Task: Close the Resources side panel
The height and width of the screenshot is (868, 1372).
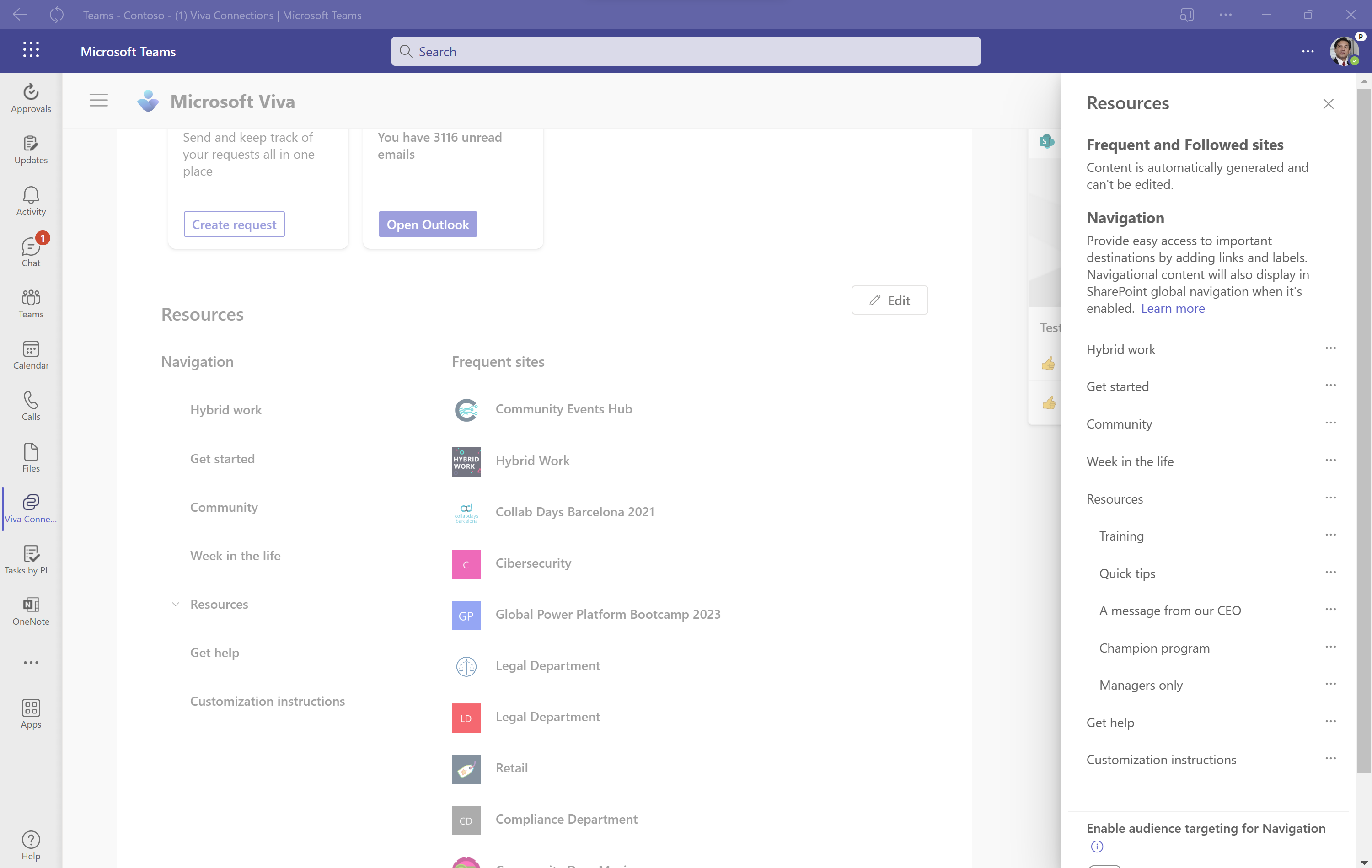Action: [x=1328, y=104]
